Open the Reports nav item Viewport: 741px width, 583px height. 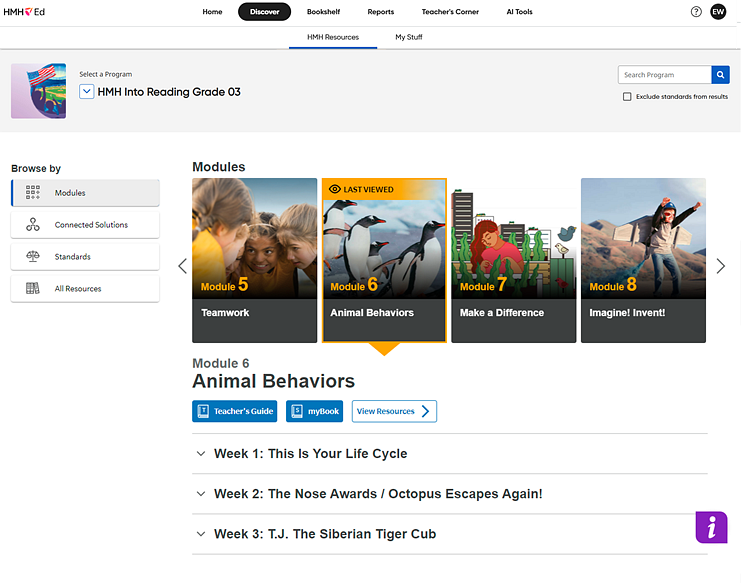(x=380, y=12)
